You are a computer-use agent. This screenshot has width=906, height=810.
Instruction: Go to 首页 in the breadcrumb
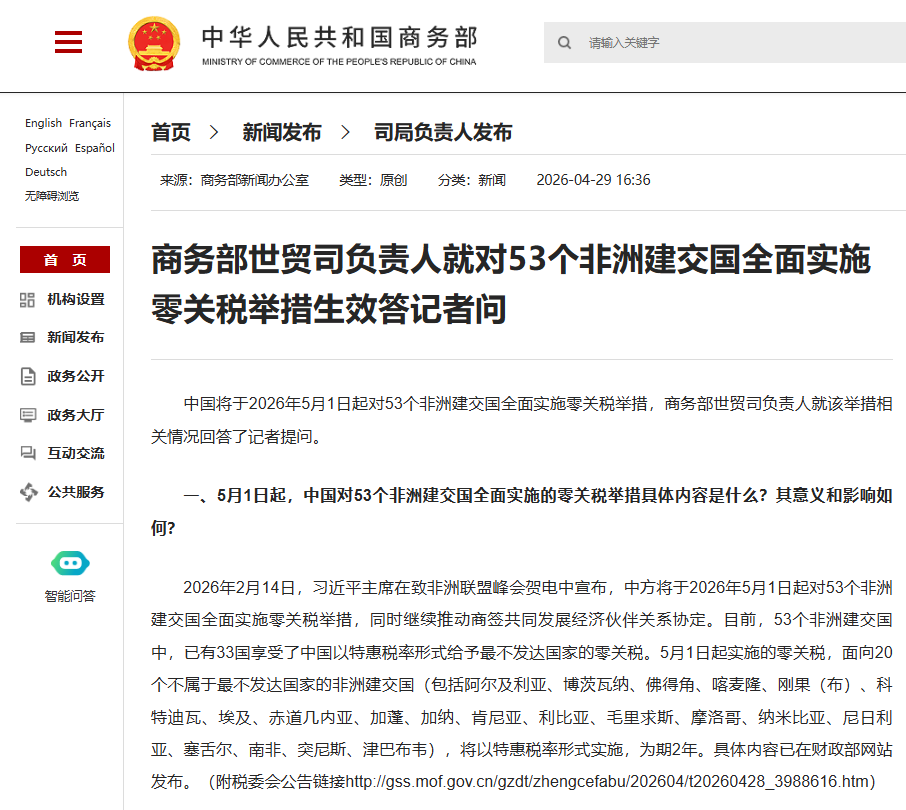coord(171,132)
